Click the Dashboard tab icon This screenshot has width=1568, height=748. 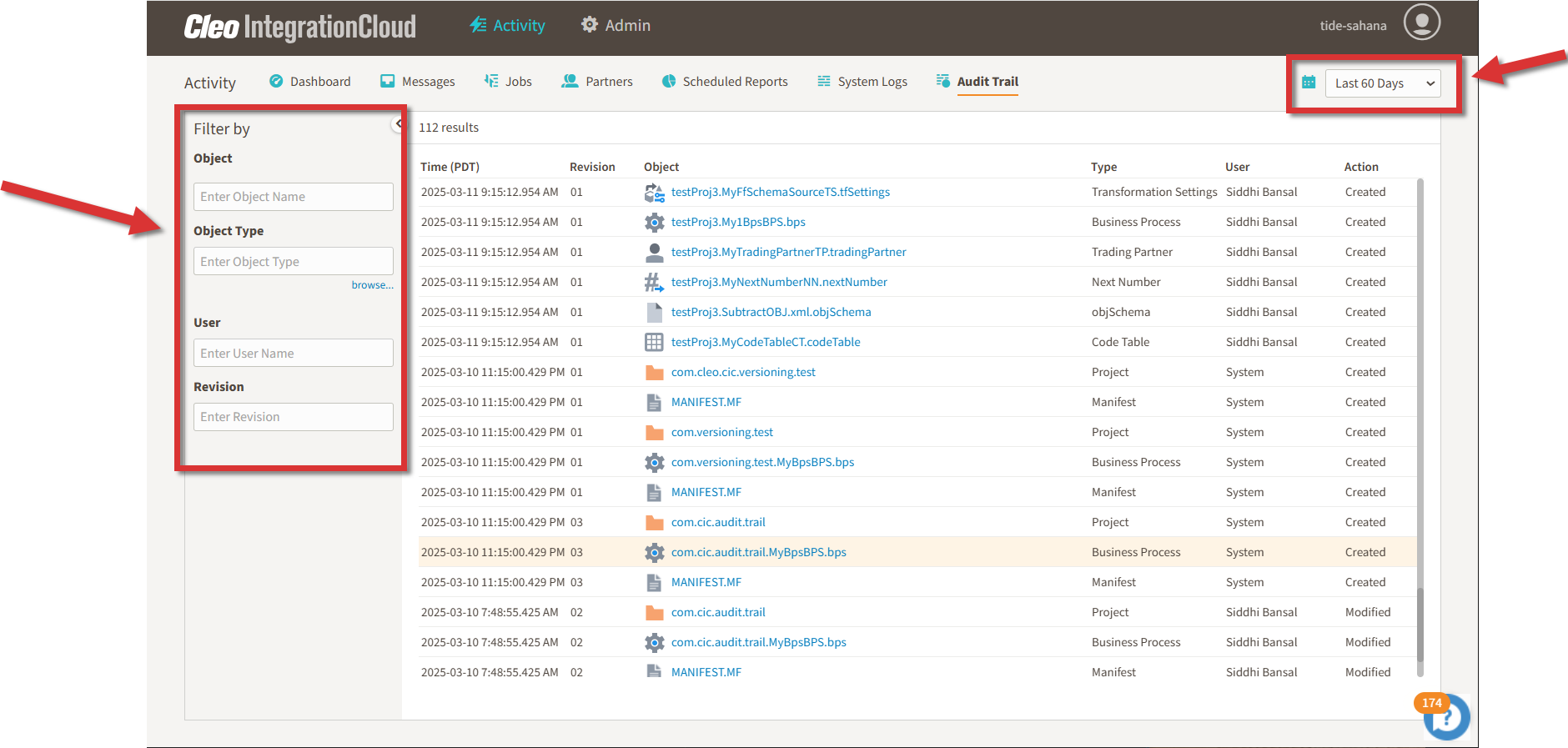coord(276,81)
